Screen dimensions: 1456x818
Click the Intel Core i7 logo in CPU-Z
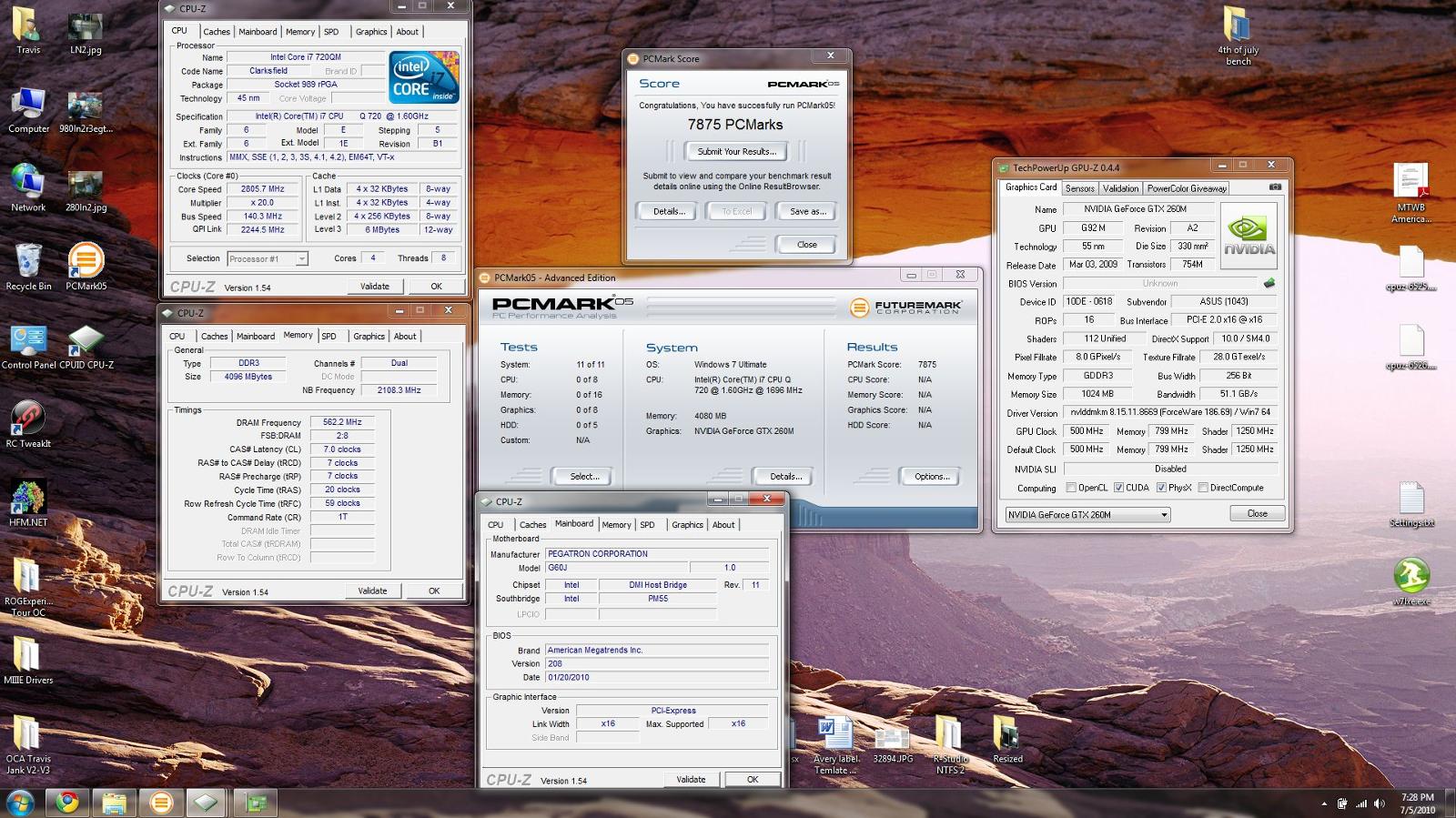click(x=423, y=77)
